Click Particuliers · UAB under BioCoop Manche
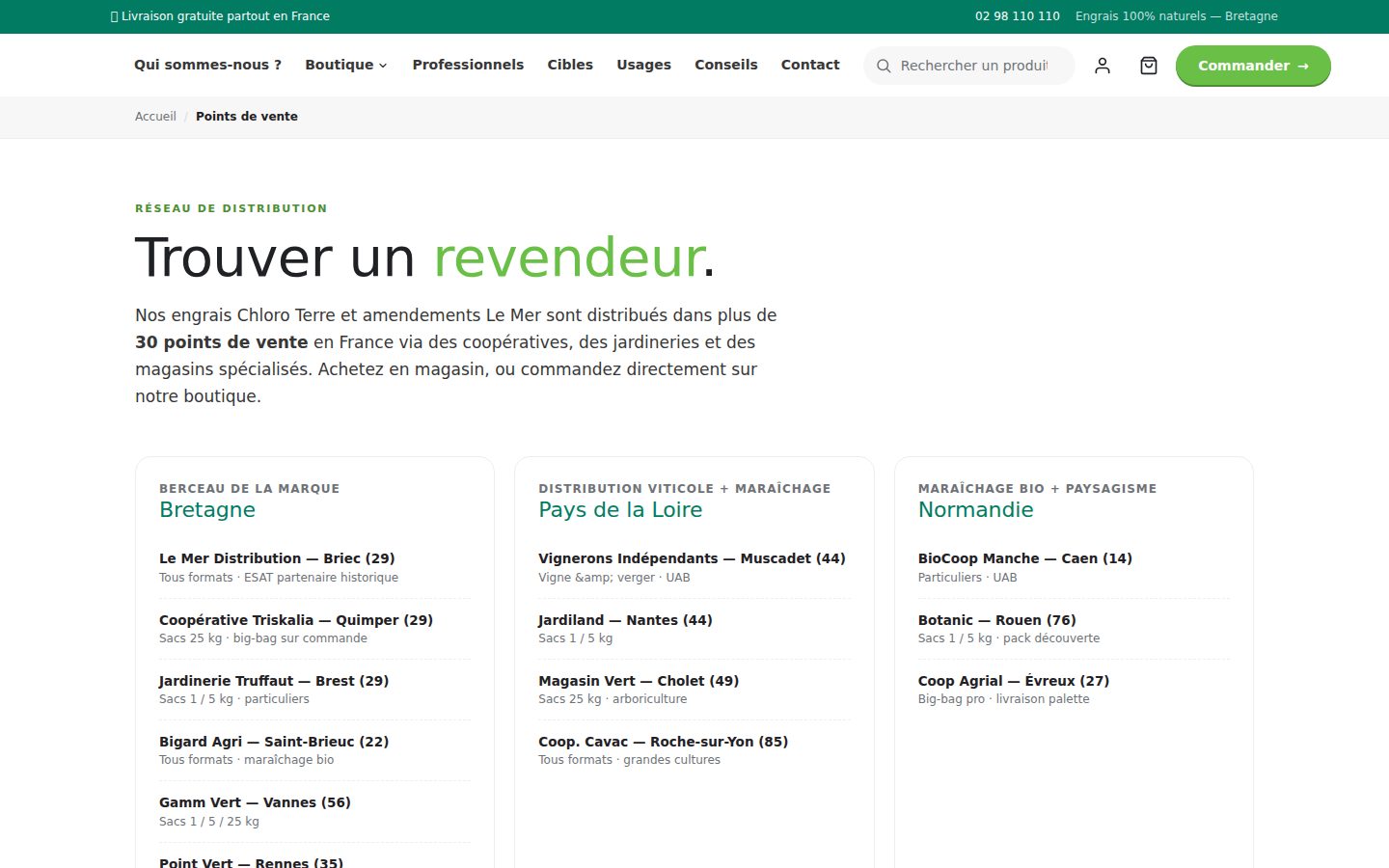 (967, 578)
